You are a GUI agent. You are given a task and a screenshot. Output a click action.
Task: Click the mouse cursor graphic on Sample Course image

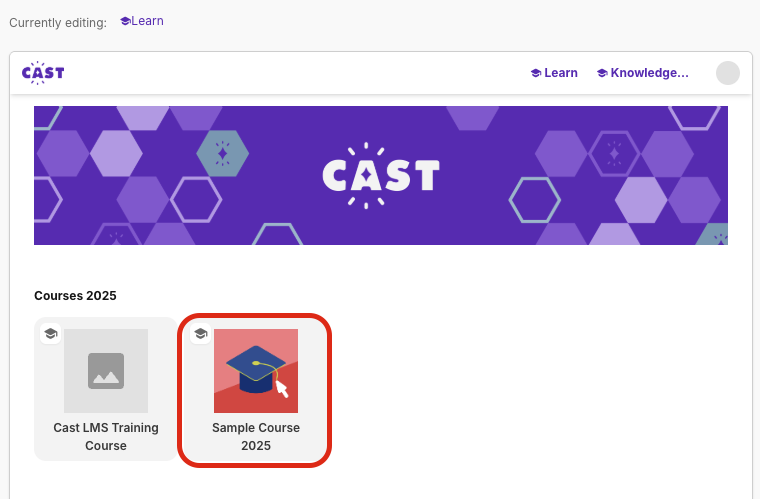click(x=282, y=389)
